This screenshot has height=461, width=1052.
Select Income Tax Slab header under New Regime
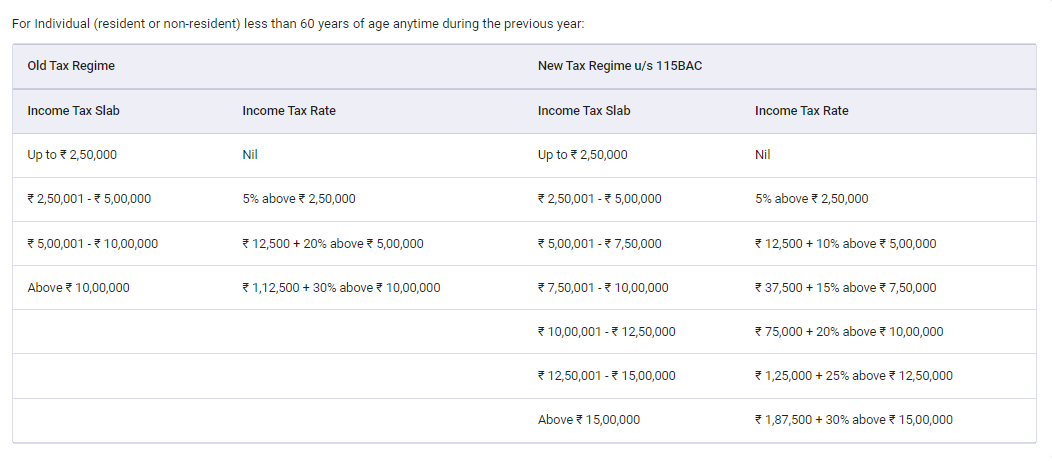[x=584, y=111]
